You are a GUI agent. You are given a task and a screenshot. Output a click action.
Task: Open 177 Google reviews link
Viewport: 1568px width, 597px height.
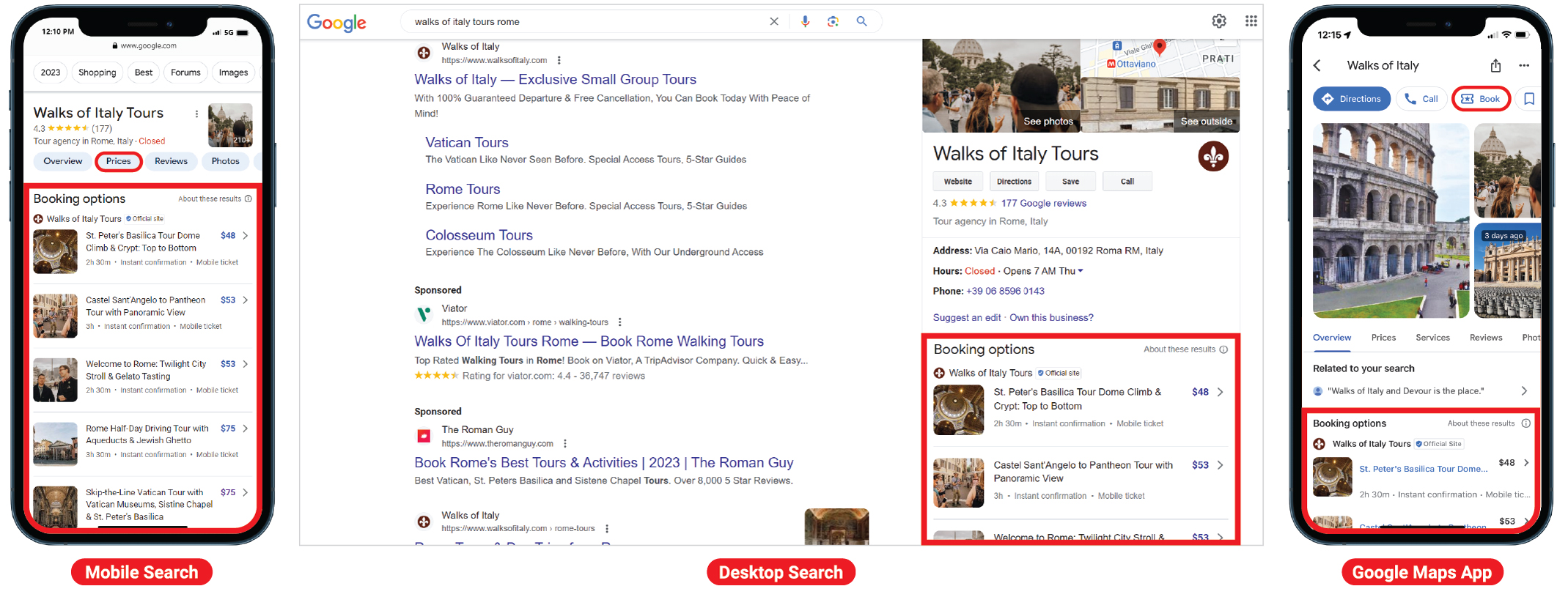tap(1044, 204)
